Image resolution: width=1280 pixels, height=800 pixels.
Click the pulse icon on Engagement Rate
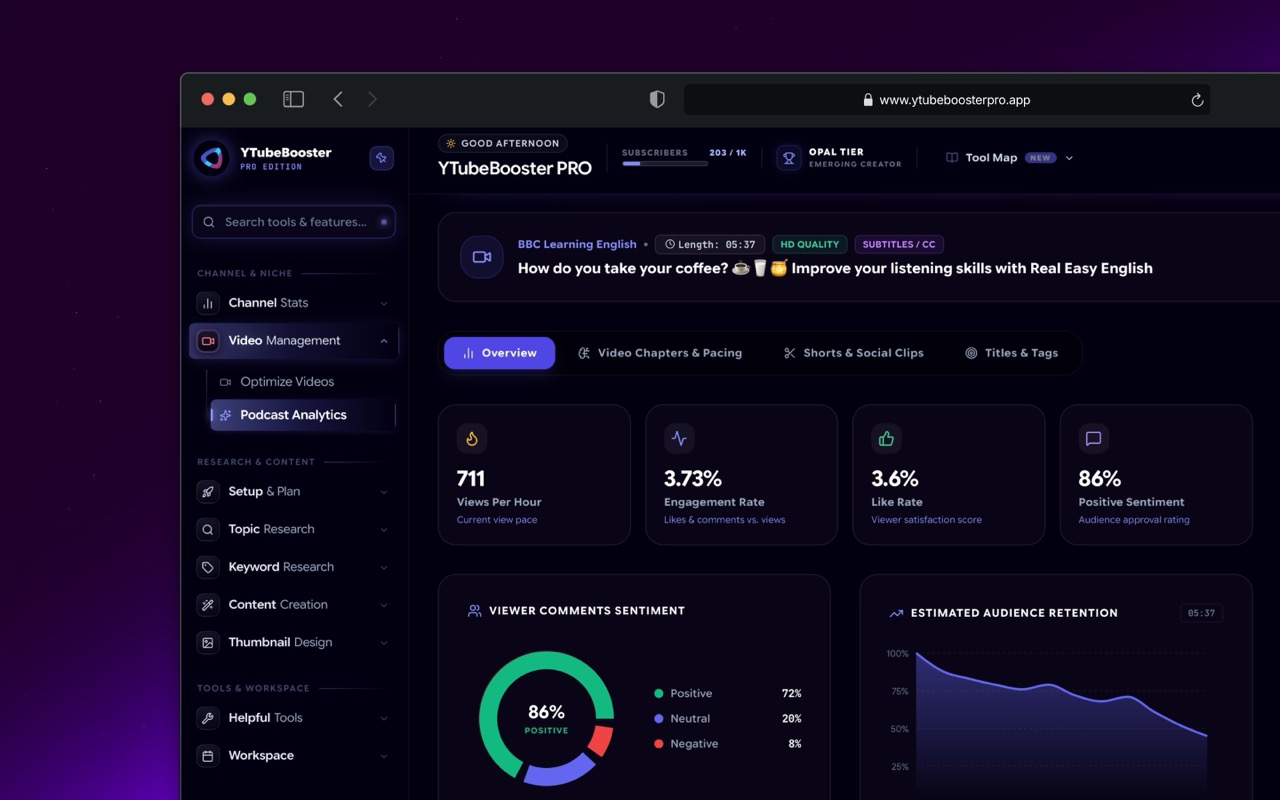click(679, 438)
